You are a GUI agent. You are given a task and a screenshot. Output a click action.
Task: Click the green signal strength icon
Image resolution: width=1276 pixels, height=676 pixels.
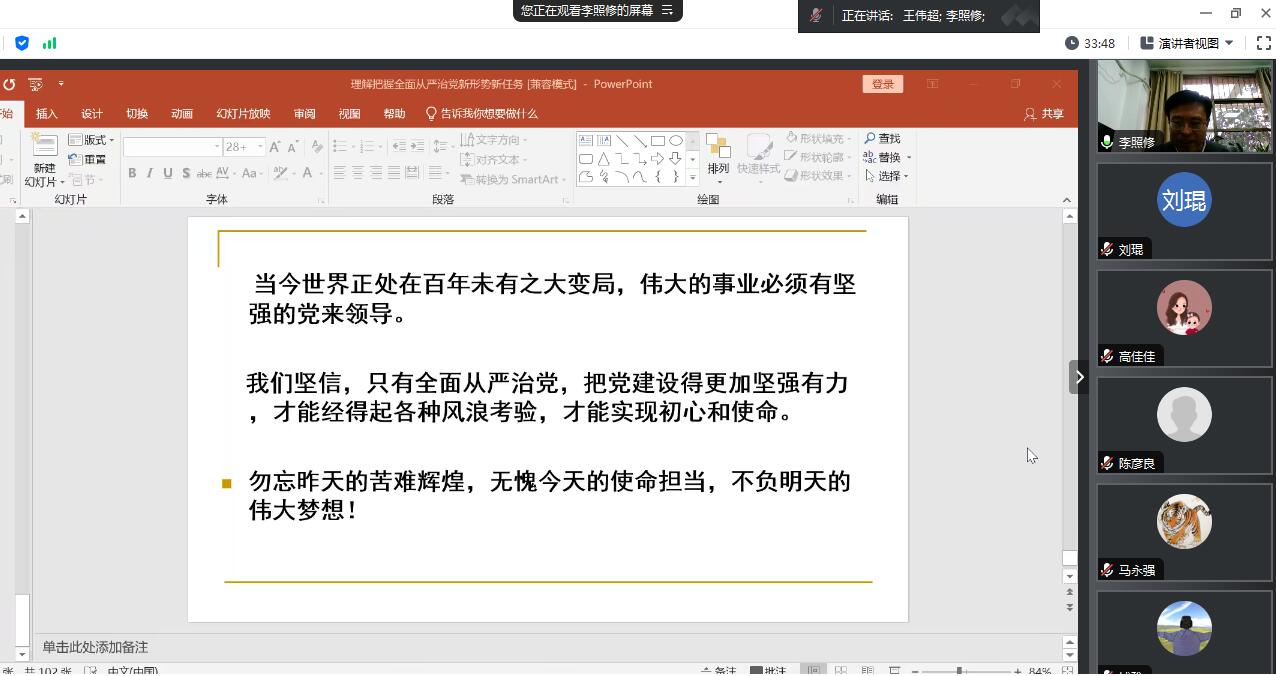(49, 43)
